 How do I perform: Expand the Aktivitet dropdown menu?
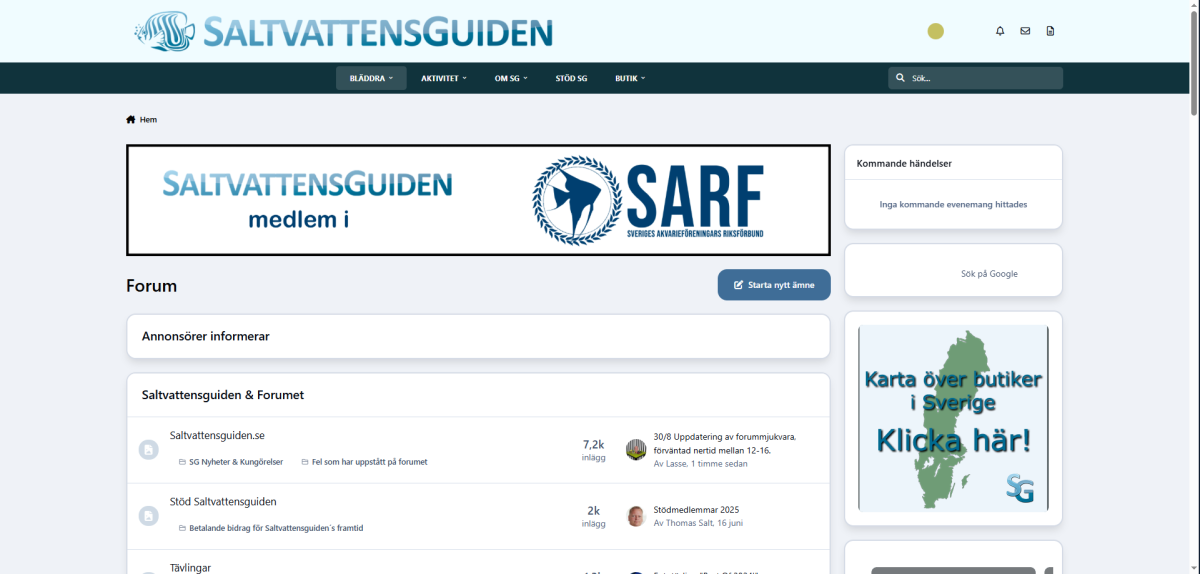pyautogui.click(x=444, y=78)
